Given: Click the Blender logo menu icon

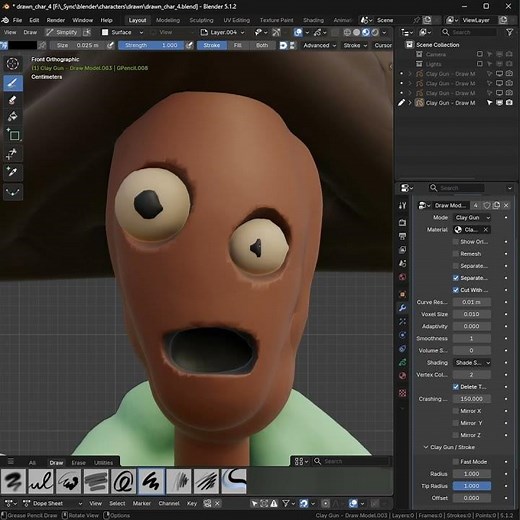Looking at the screenshot, I should (x=5, y=20).
